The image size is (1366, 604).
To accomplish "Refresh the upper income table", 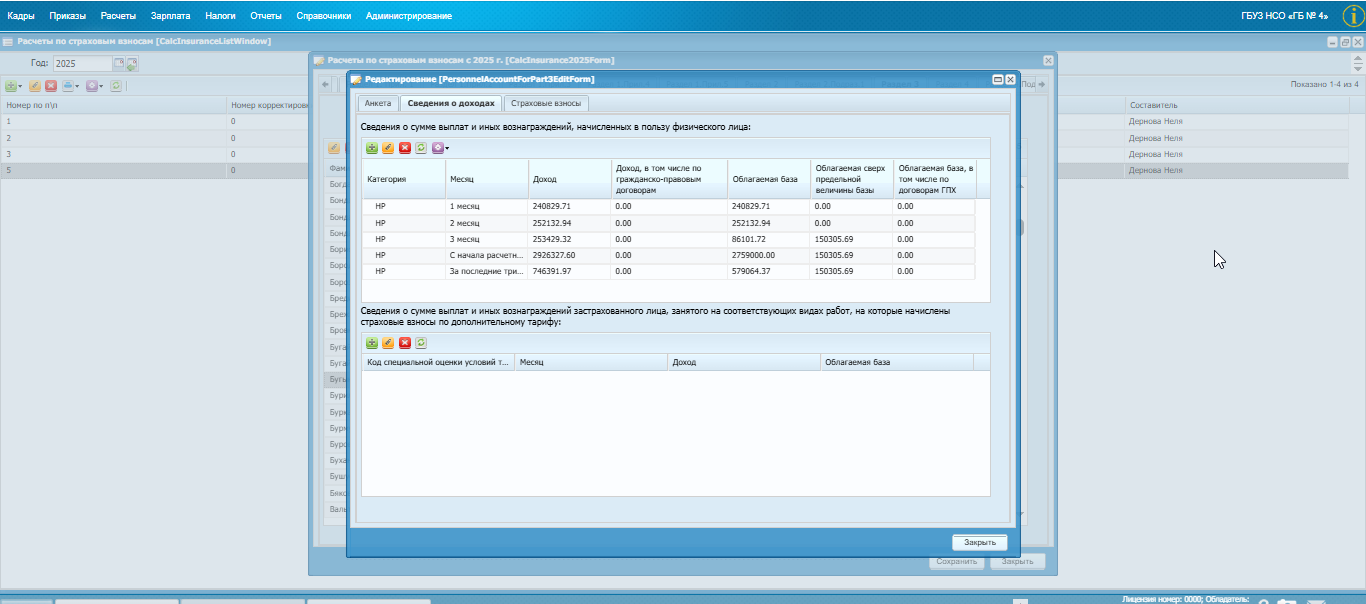I will [x=421, y=148].
